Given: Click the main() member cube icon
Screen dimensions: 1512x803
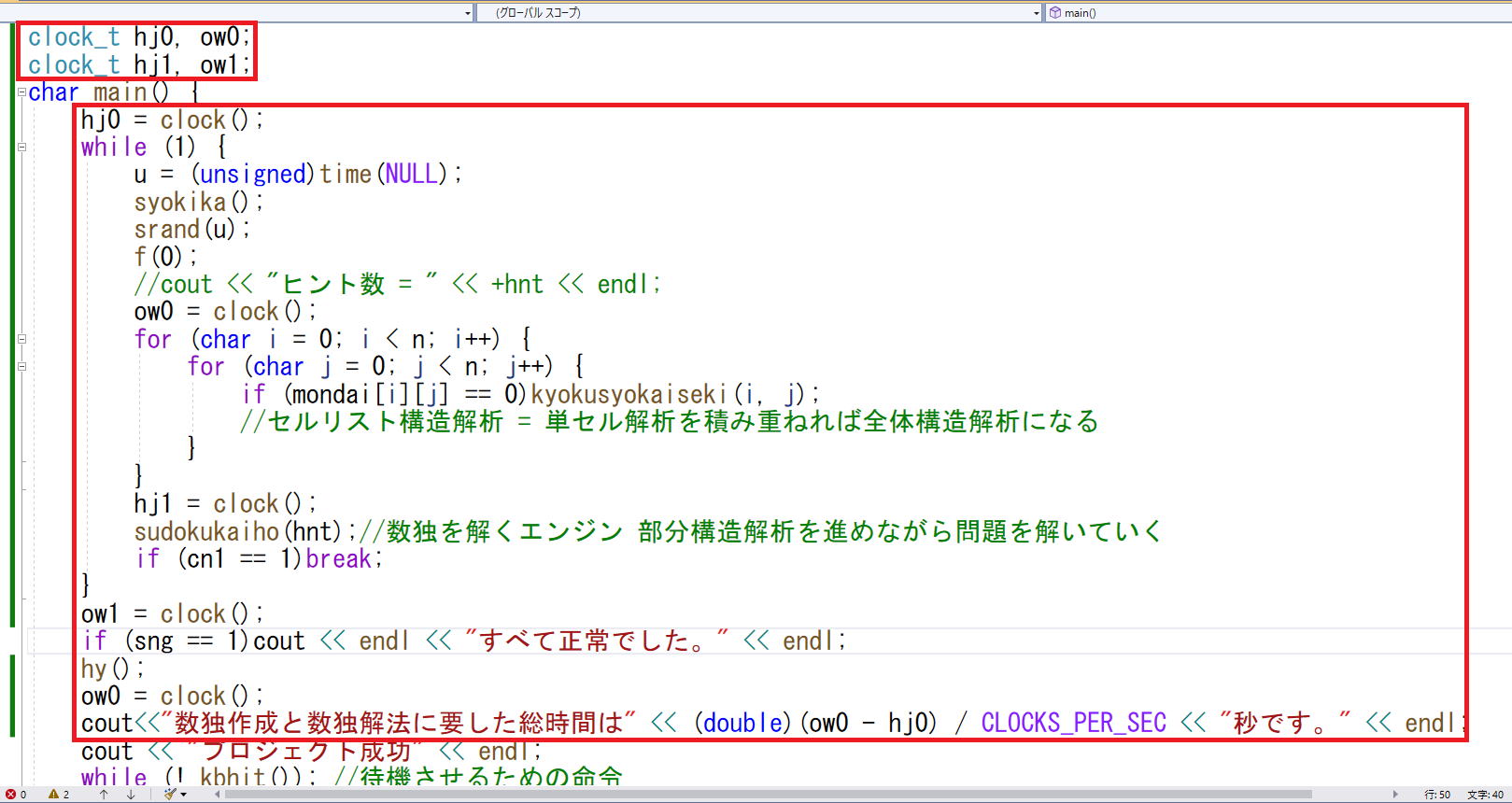Looking at the screenshot, I should [x=1054, y=12].
